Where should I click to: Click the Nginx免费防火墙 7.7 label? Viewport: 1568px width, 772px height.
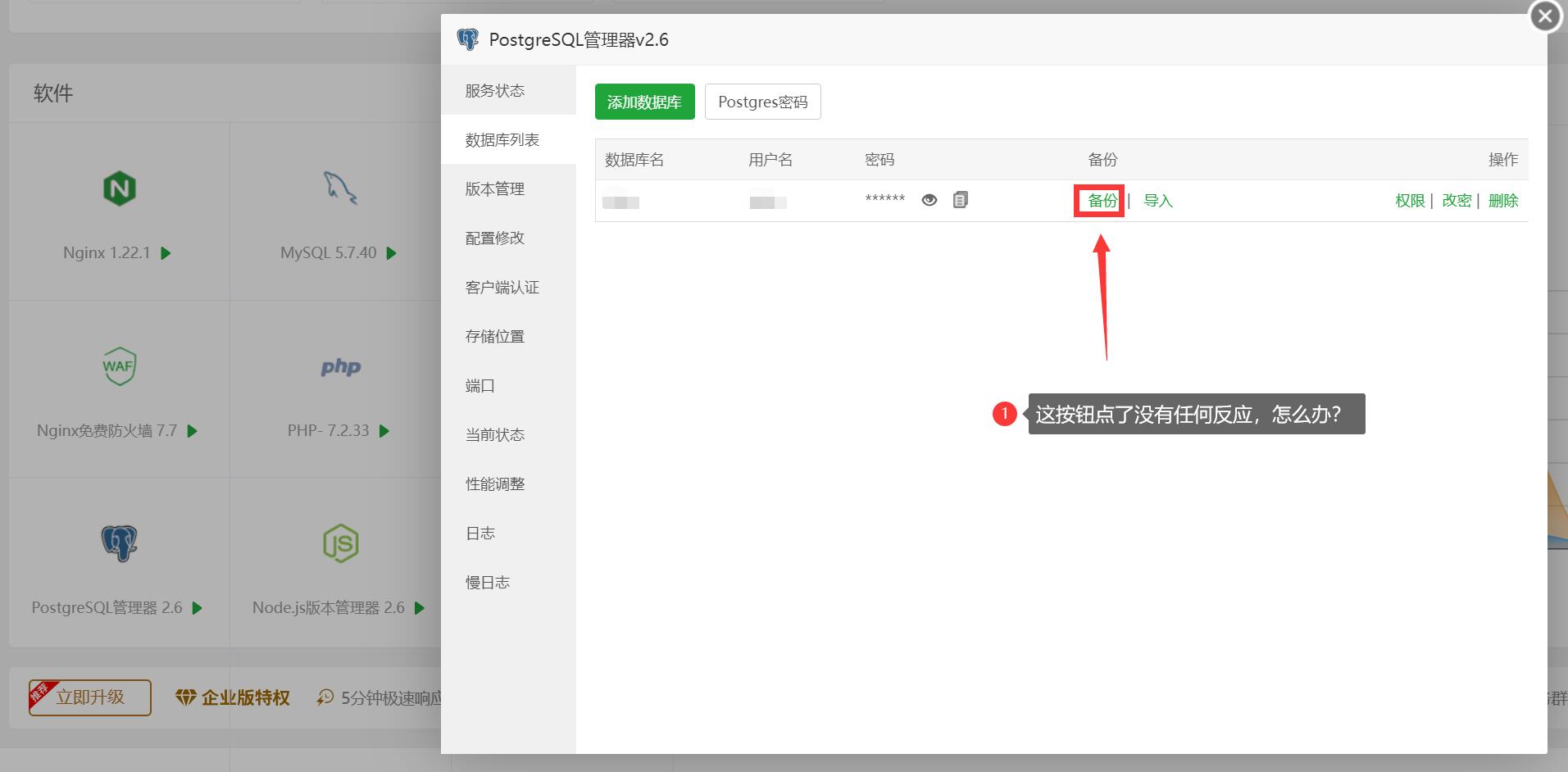pos(107,431)
